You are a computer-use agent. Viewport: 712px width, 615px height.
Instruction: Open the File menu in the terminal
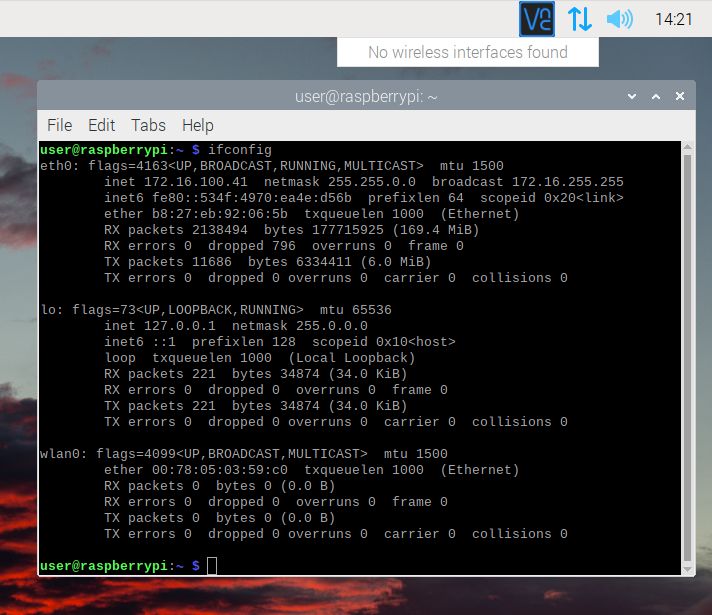click(x=59, y=125)
